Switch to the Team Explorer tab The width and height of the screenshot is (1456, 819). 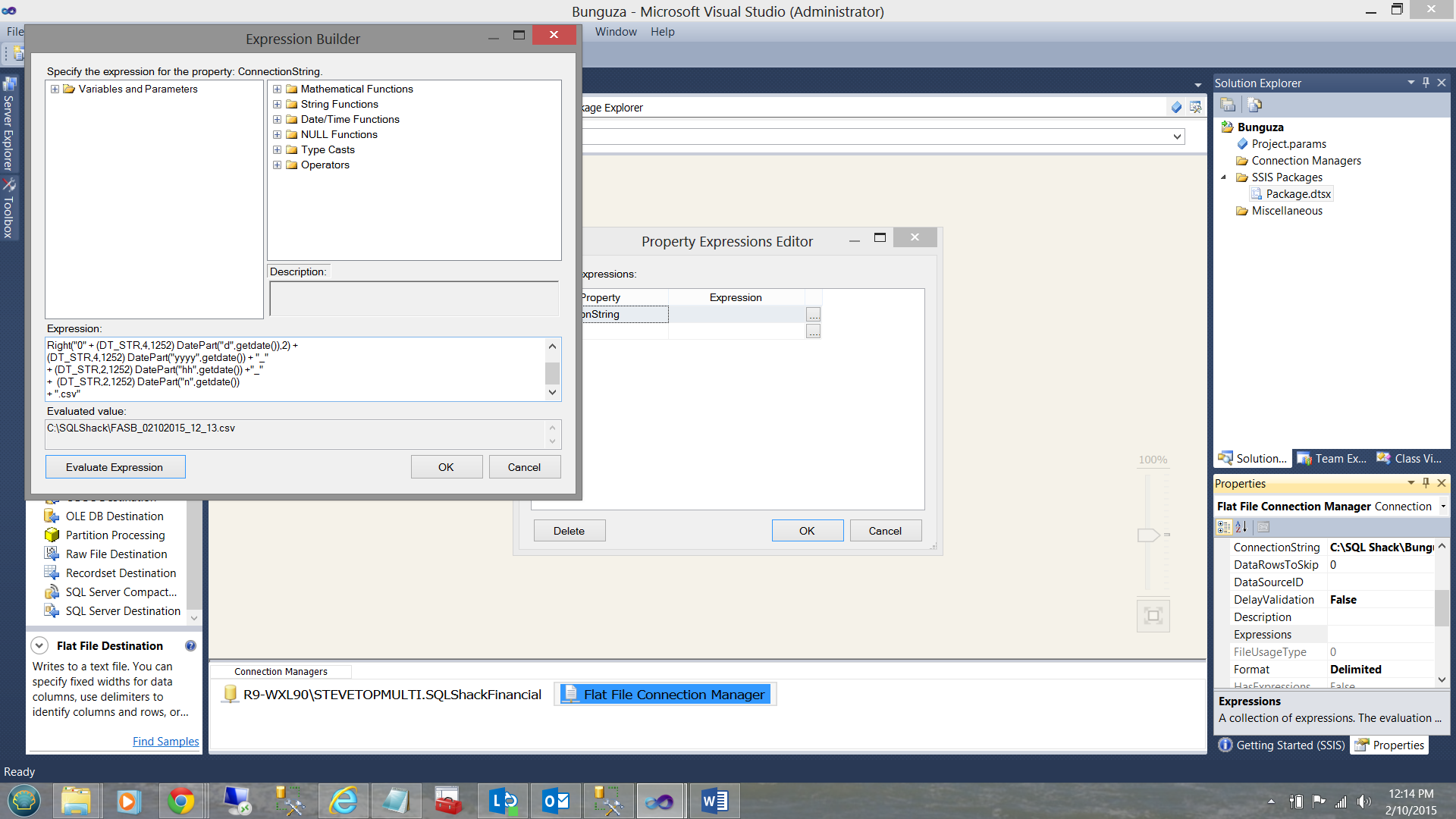pos(1332,459)
